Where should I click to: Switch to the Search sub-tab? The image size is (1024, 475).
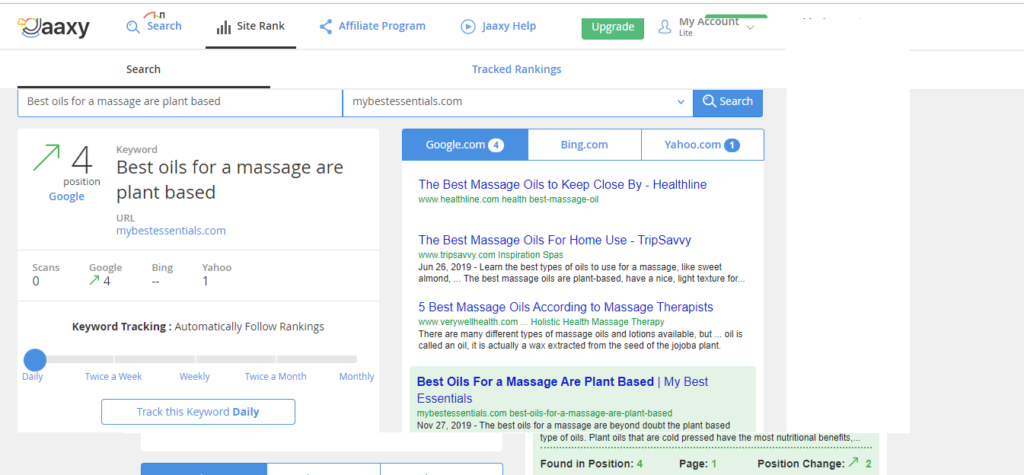(x=143, y=69)
